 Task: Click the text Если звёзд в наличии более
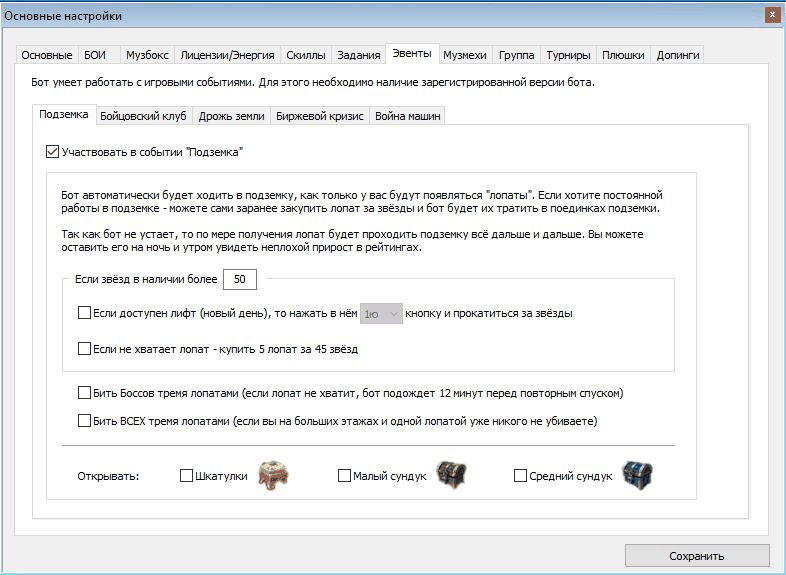point(146,279)
